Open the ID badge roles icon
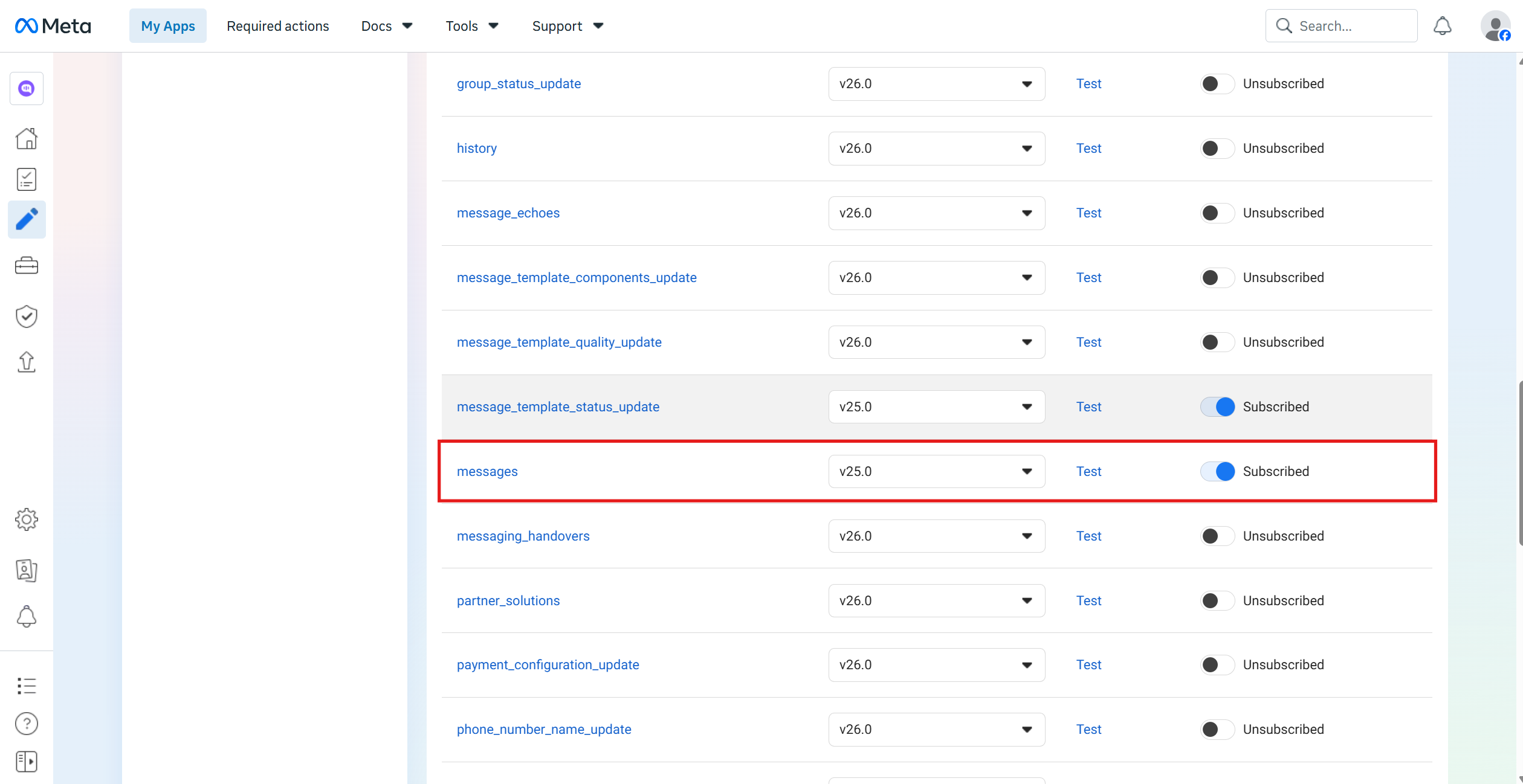This screenshot has width=1523, height=784. (x=27, y=570)
